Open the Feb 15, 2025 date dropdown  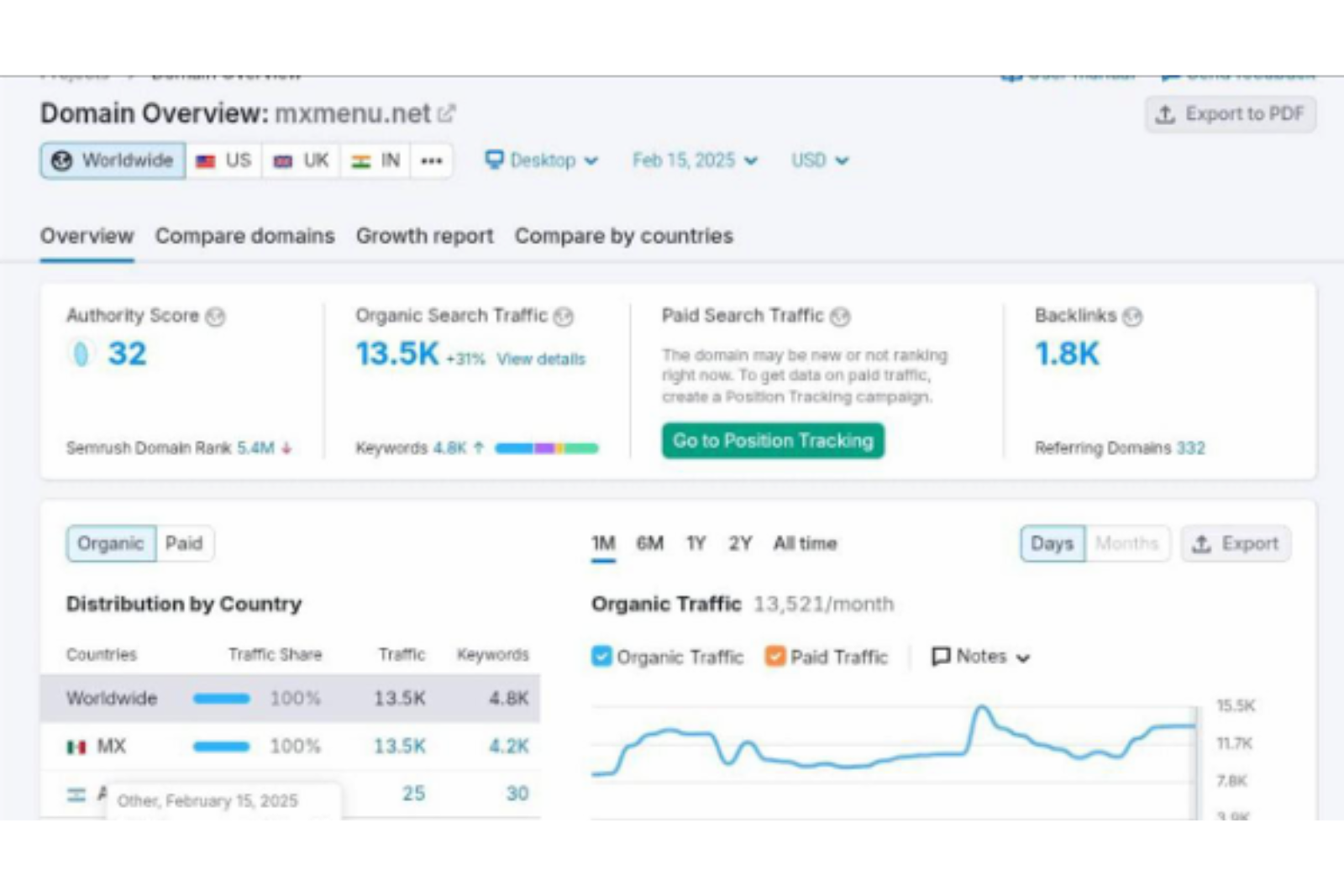(695, 160)
